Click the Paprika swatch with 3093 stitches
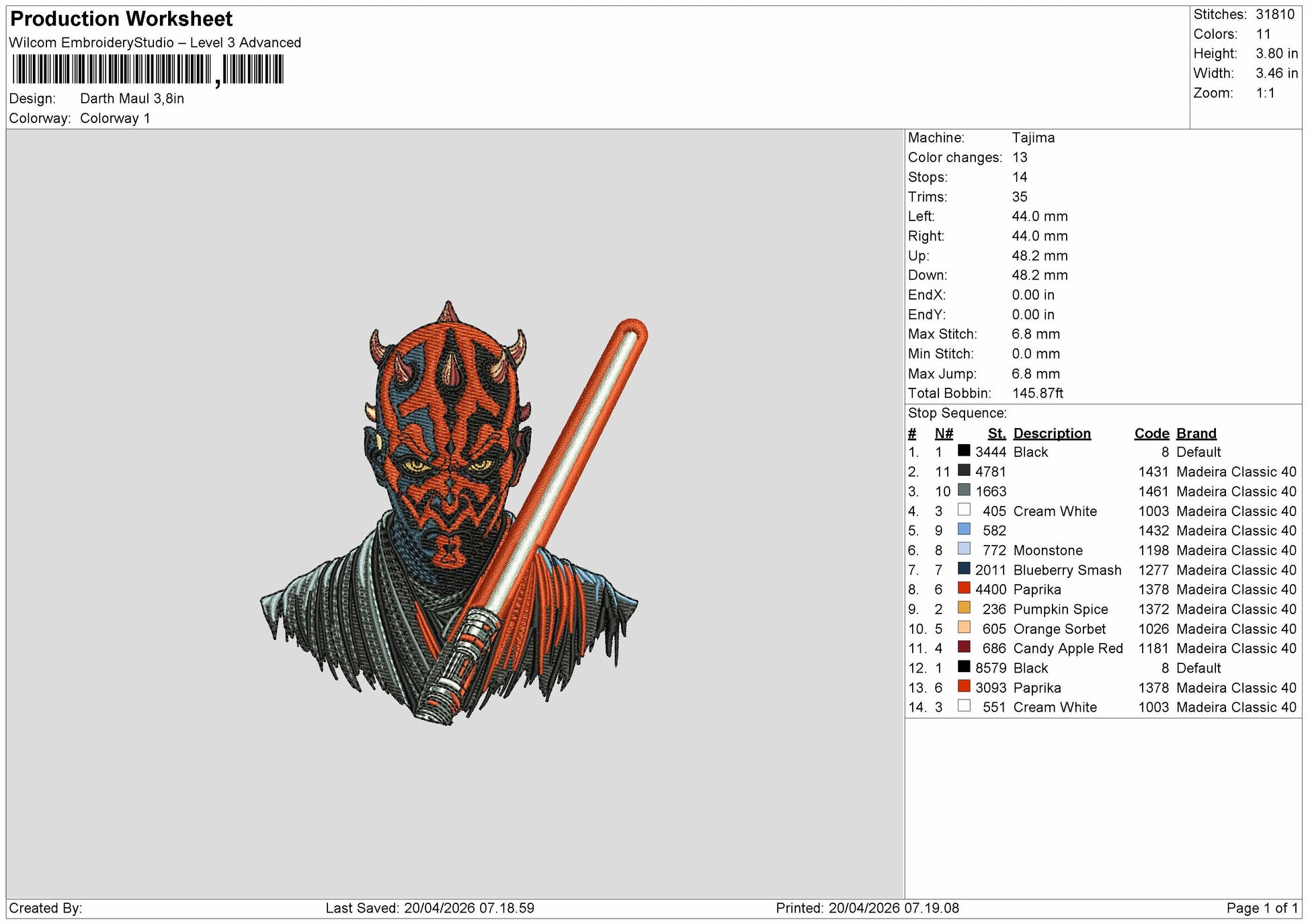This screenshot has width=1308, height=924. [964, 686]
